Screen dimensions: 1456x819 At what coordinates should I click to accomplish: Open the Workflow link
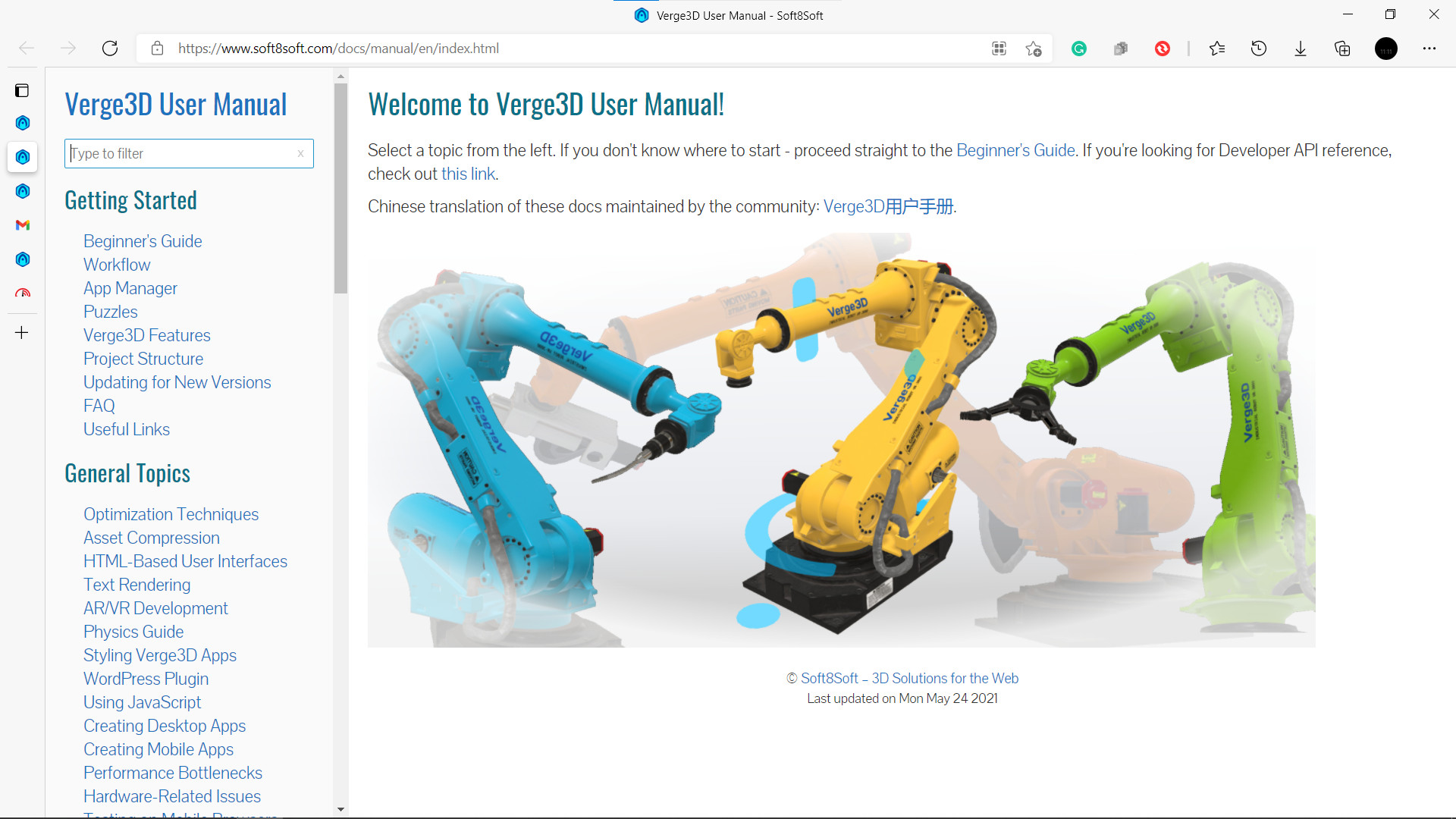117,265
